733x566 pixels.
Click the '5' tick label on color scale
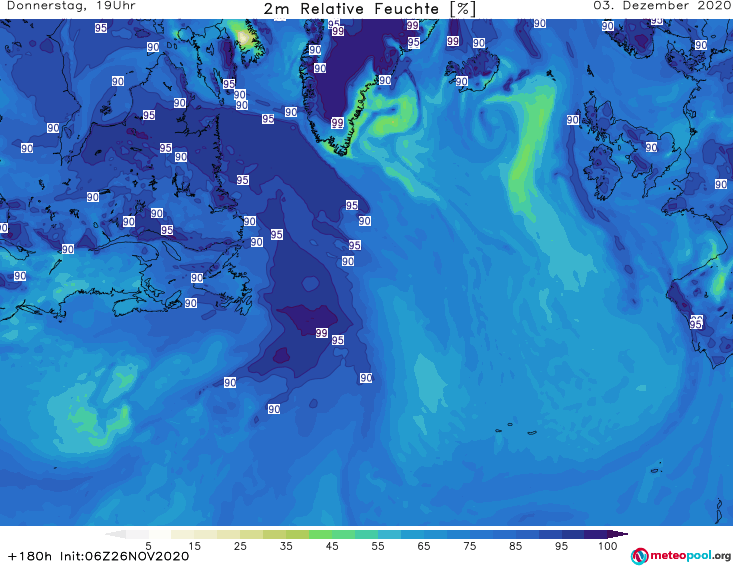coord(148,546)
